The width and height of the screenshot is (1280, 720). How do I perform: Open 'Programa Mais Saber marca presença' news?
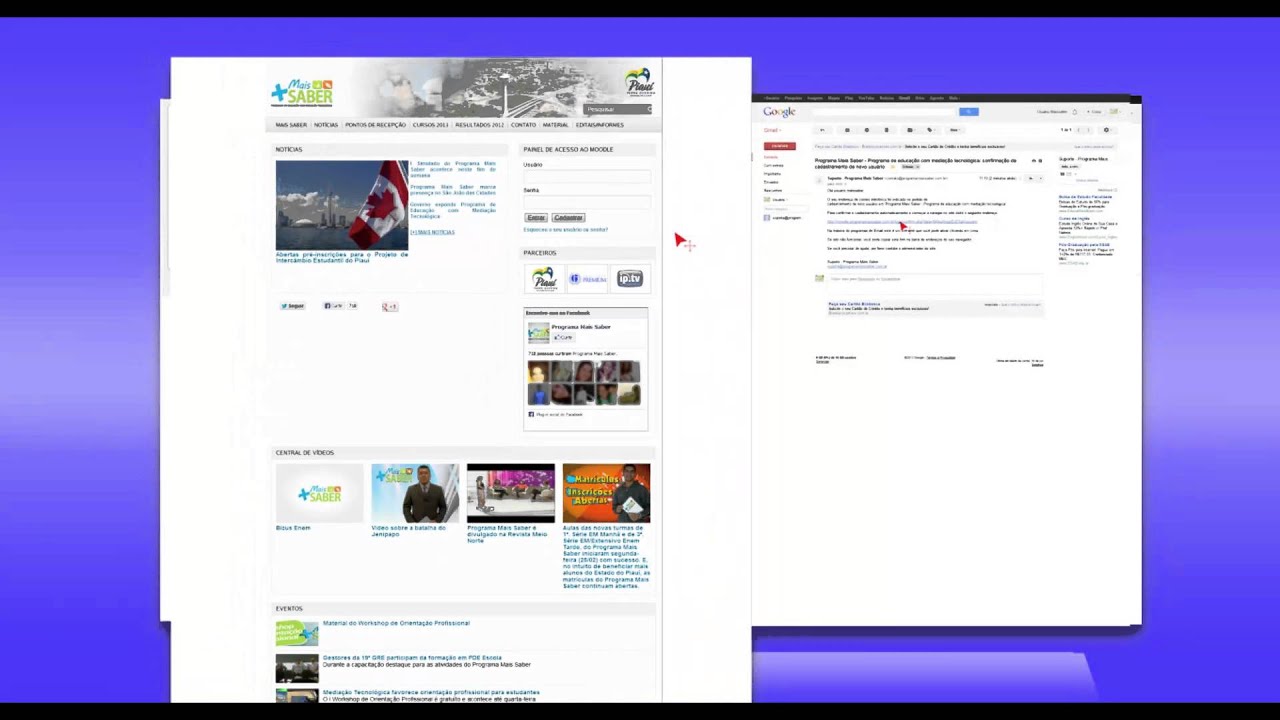[x=452, y=190]
